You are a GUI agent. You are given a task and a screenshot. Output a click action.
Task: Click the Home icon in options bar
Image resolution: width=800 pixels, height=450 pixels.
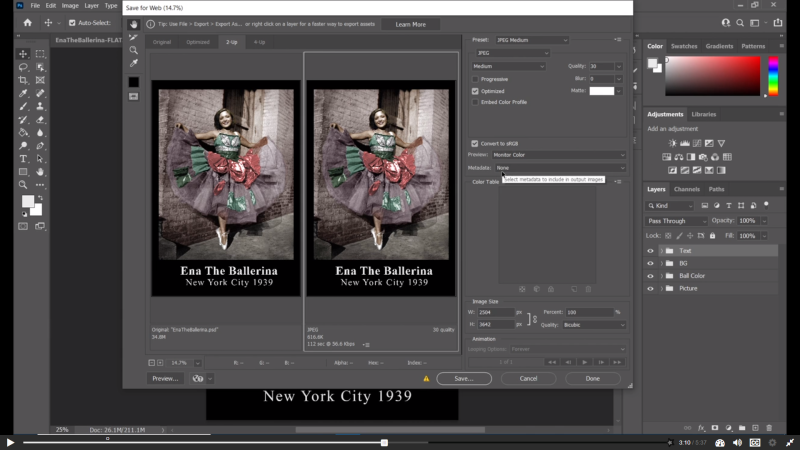pos(28,22)
